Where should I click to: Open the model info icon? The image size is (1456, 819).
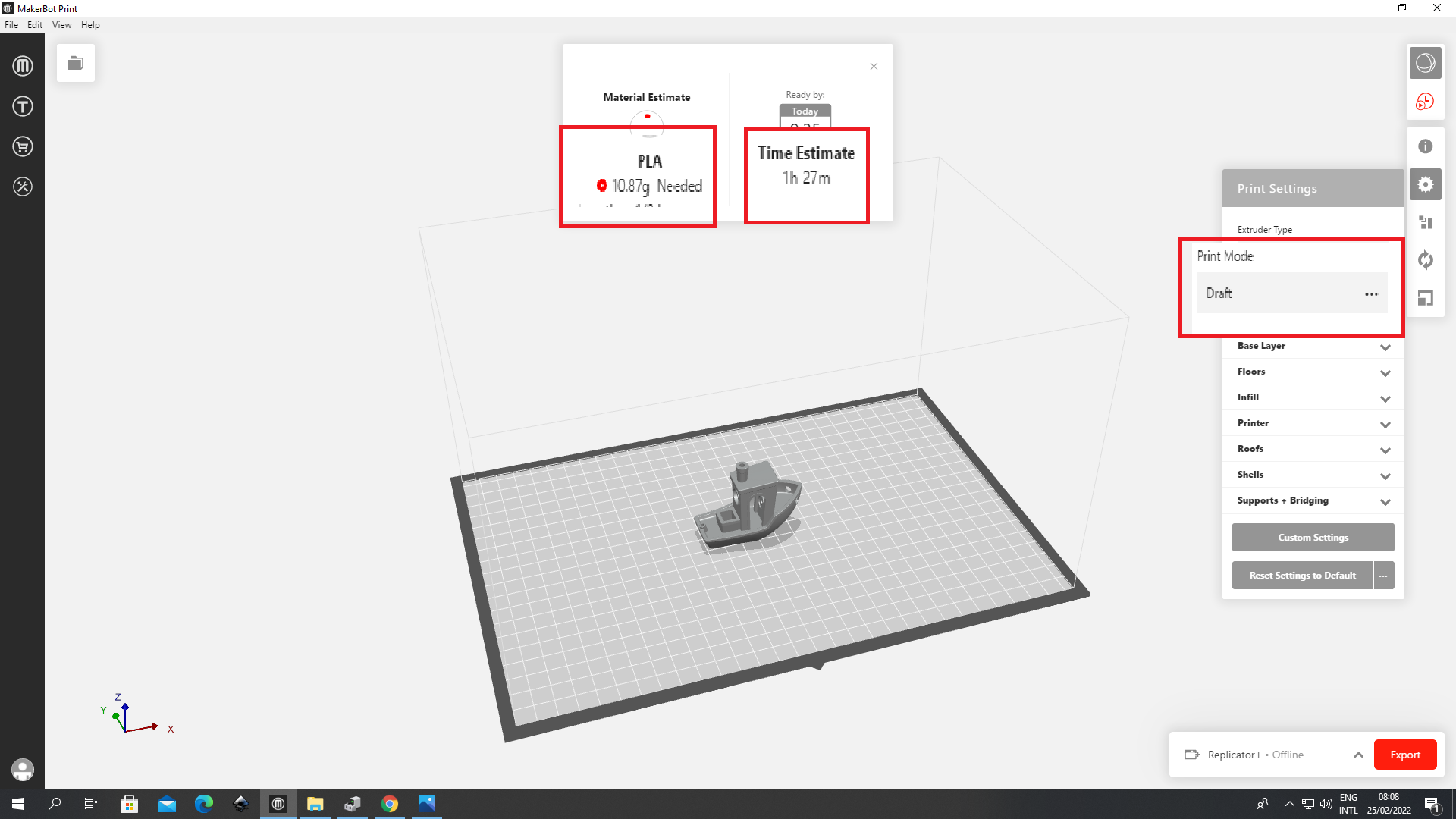coord(1426,146)
